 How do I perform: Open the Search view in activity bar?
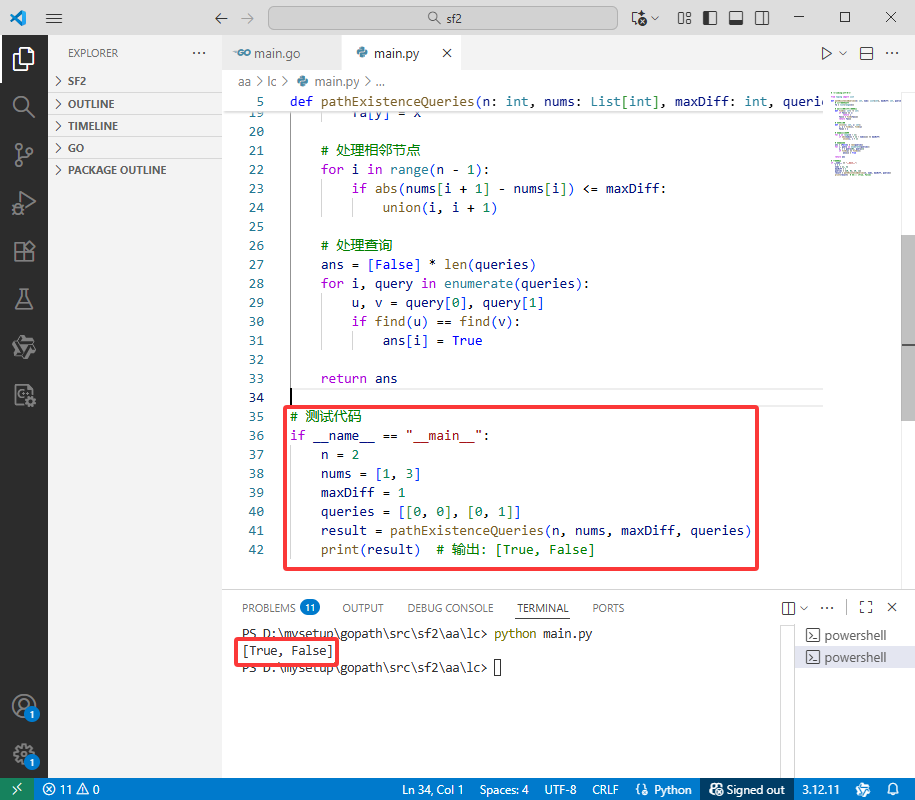pos(23,107)
